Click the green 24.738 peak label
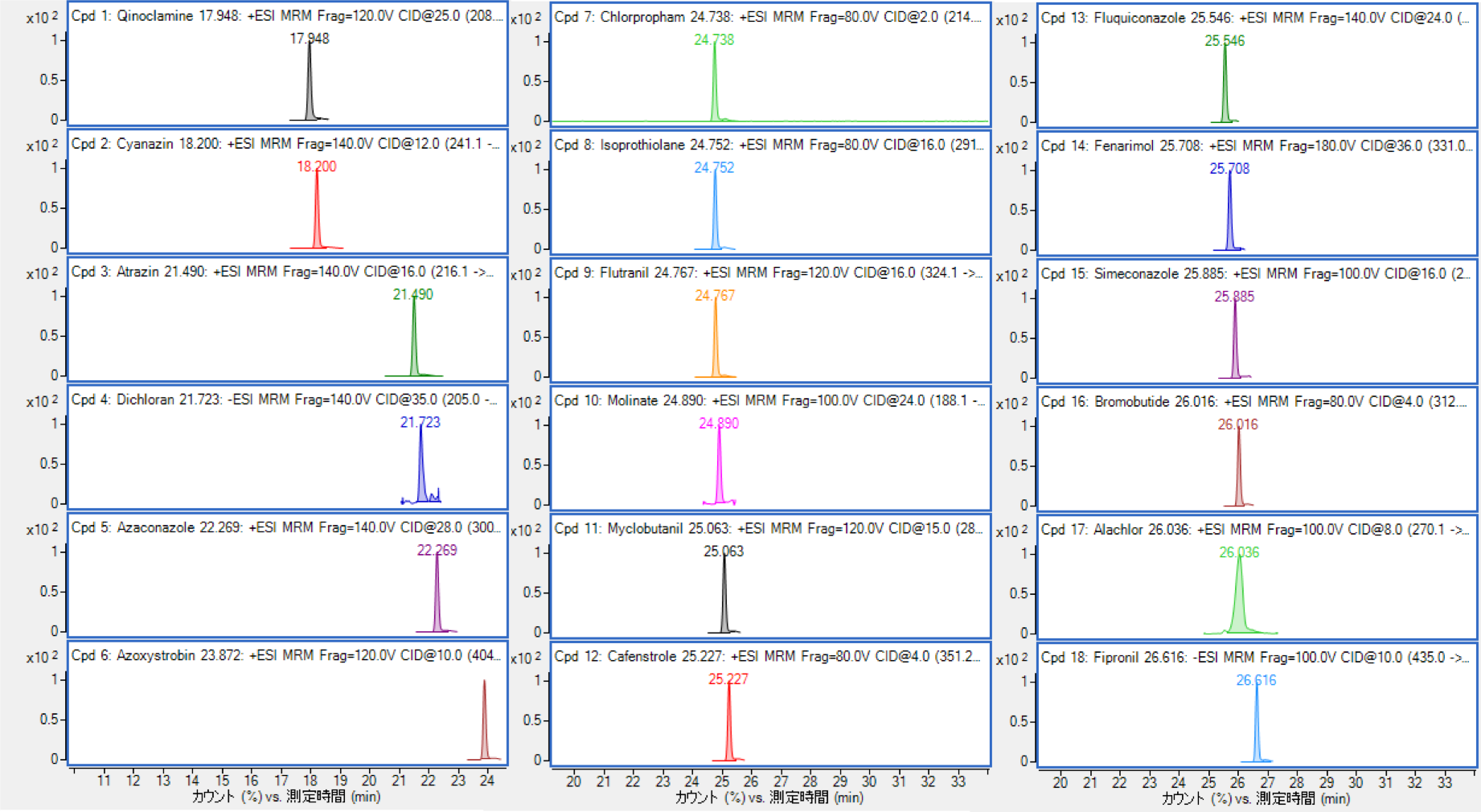Screen dimensions: 1481x812 714,39
